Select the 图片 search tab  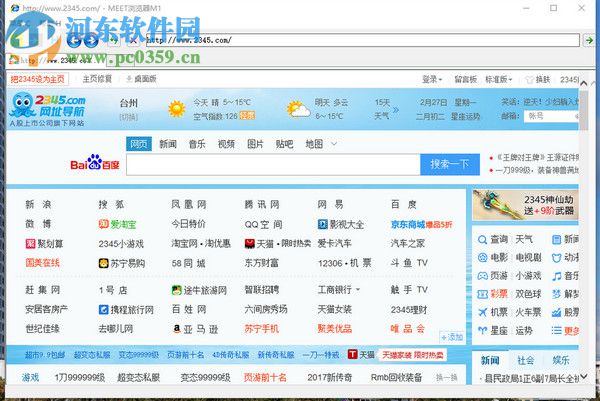(x=255, y=144)
